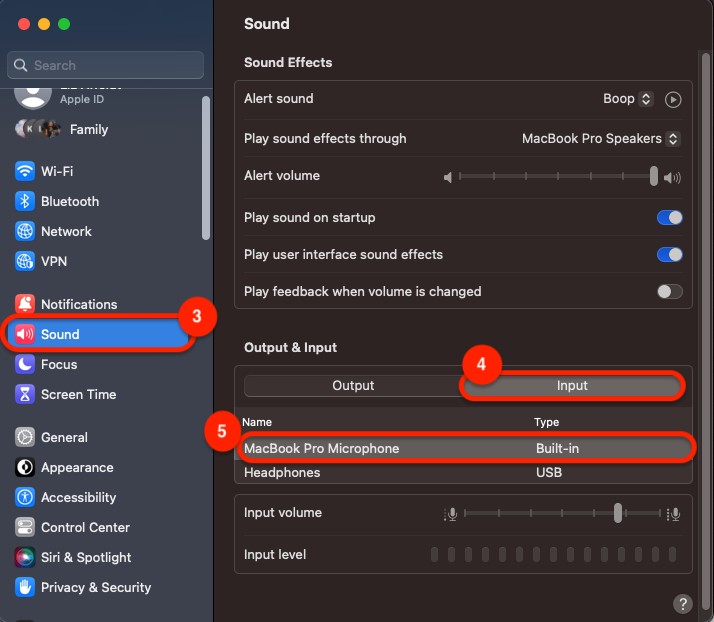Open the Boop alert sound dropdown
This screenshot has height=622, width=714.
[628, 99]
